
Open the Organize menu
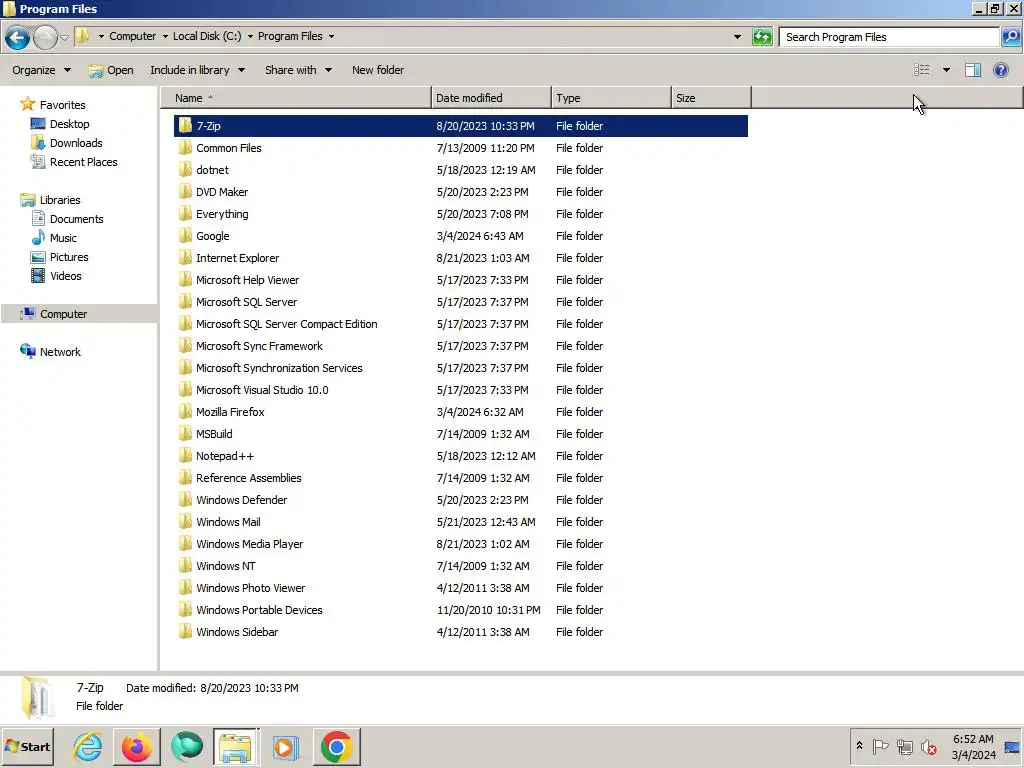tap(41, 70)
